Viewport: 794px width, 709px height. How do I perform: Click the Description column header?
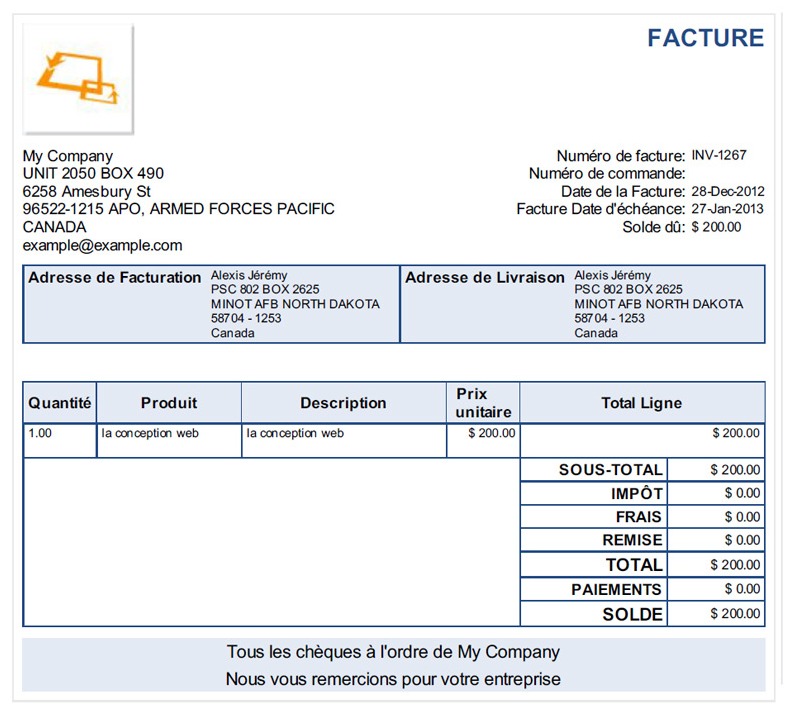coord(343,403)
